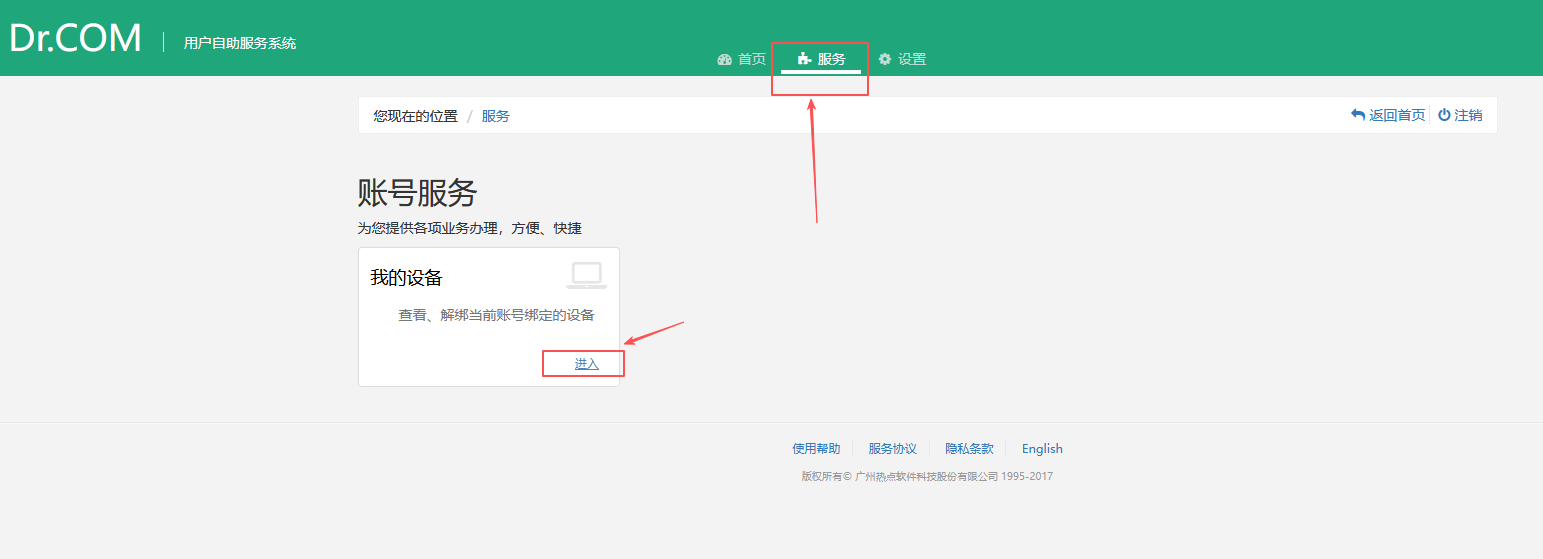Open the 服务协议 footer link
The image size is (1543, 559).
coord(892,449)
